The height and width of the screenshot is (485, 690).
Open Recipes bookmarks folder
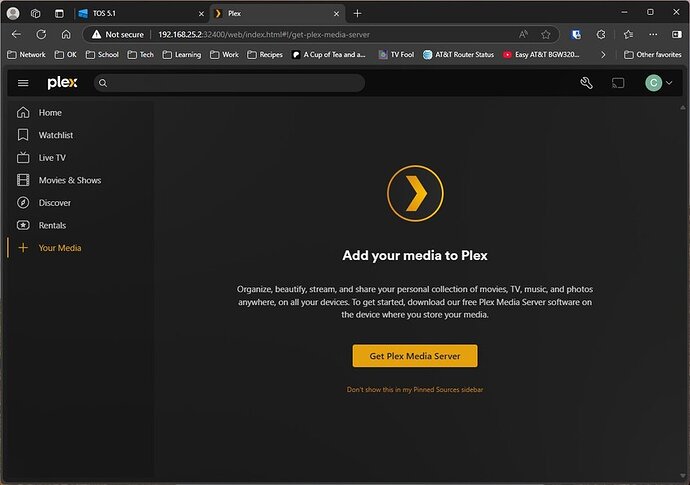pyautogui.click(x=265, y=55)
